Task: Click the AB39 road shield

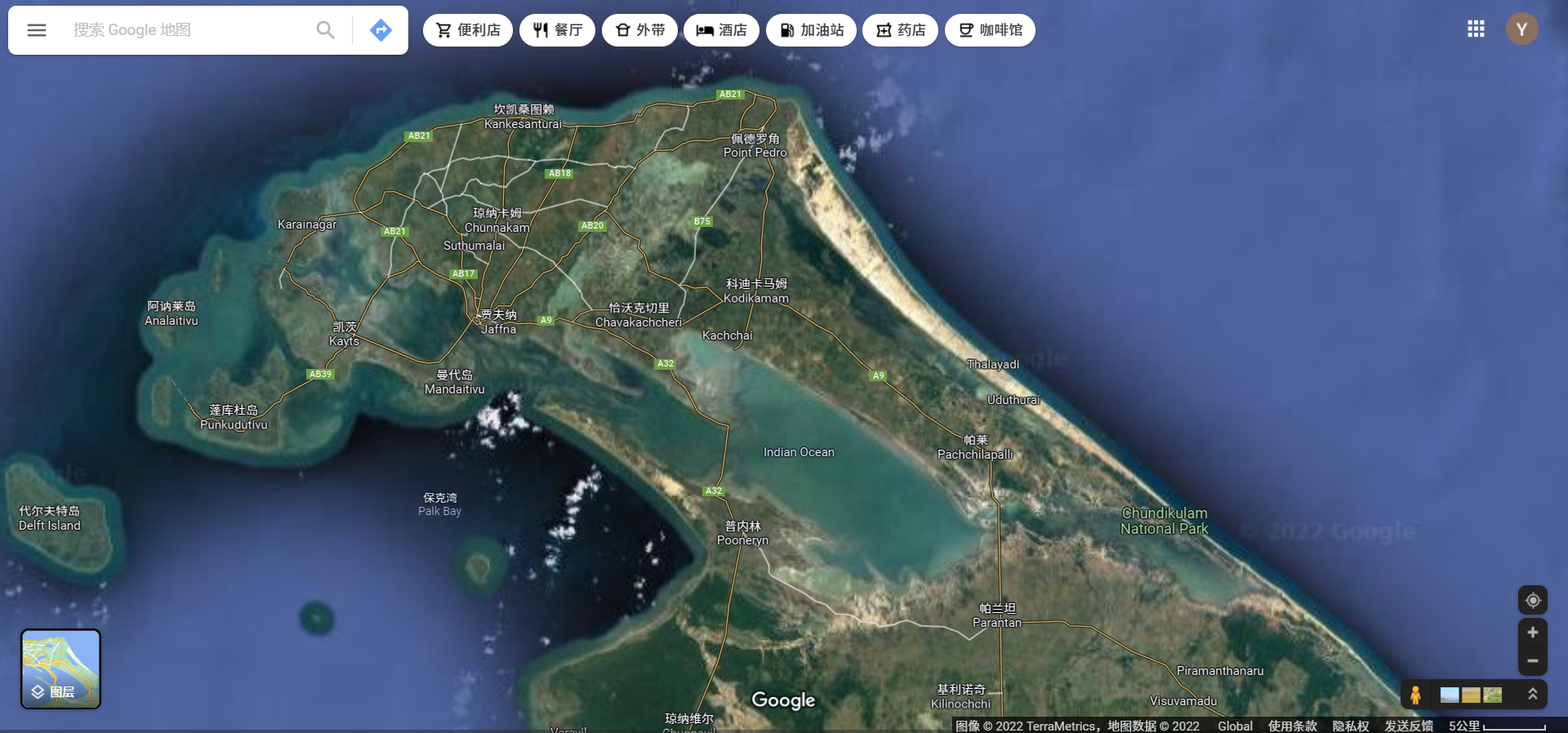Action: [320, 374]
